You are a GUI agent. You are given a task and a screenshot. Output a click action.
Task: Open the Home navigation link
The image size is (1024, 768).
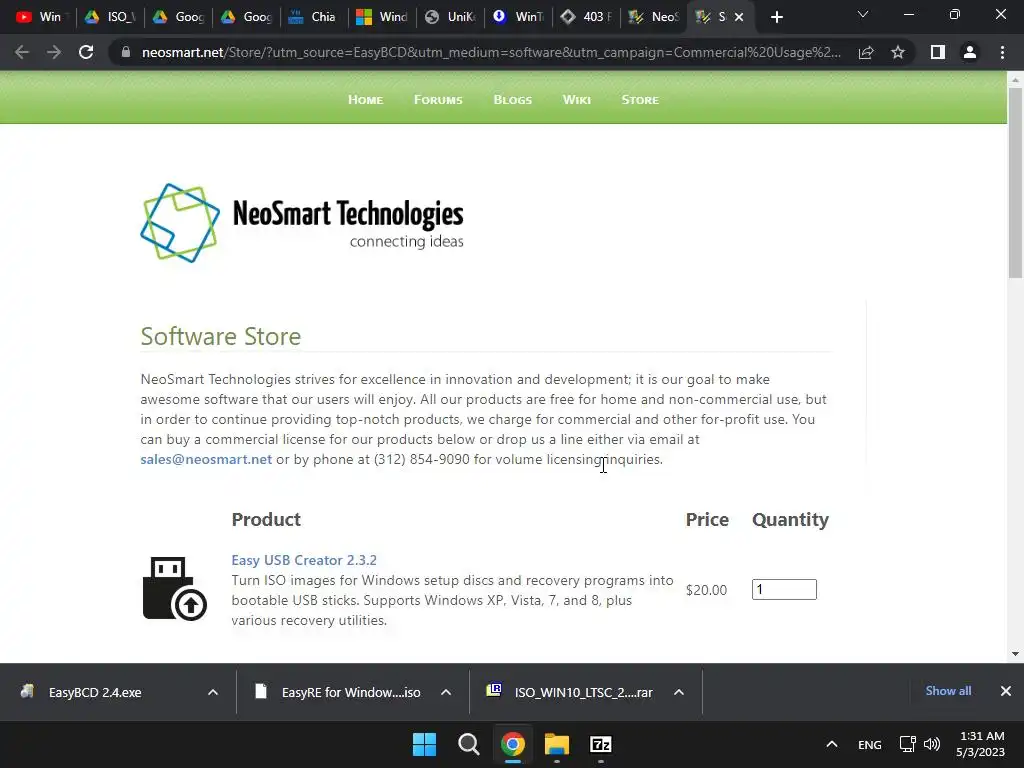365,100
